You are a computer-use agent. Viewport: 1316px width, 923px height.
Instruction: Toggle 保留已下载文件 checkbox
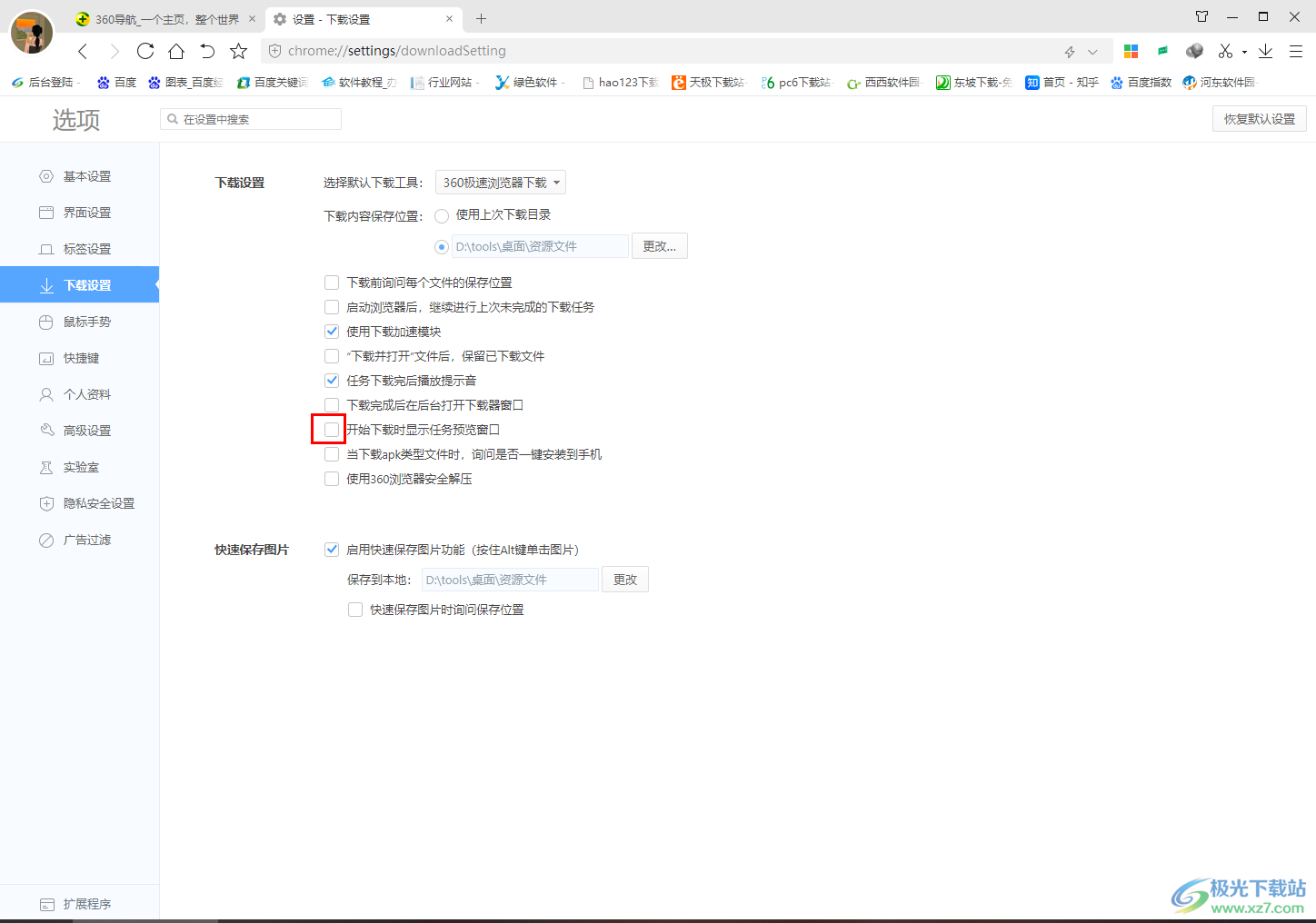coord(332,356)
